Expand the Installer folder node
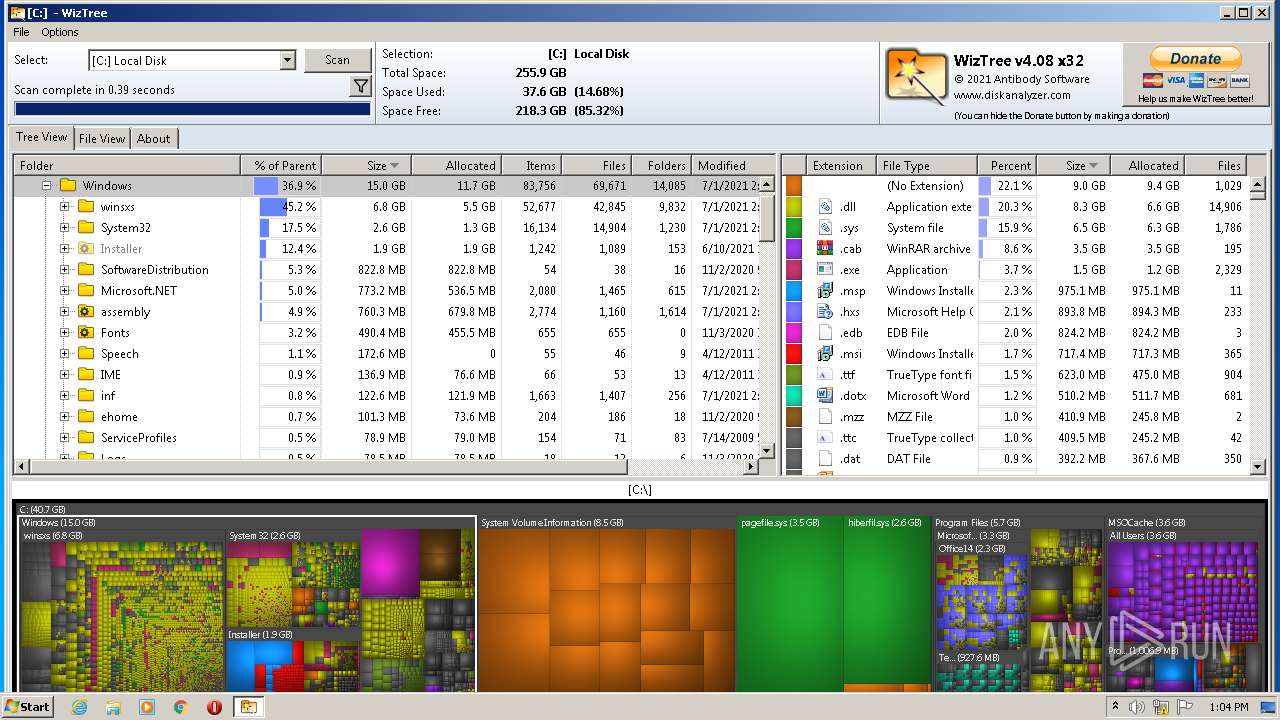The height and width of the screenshot is (720, 1280). click(x=65, y=249)
